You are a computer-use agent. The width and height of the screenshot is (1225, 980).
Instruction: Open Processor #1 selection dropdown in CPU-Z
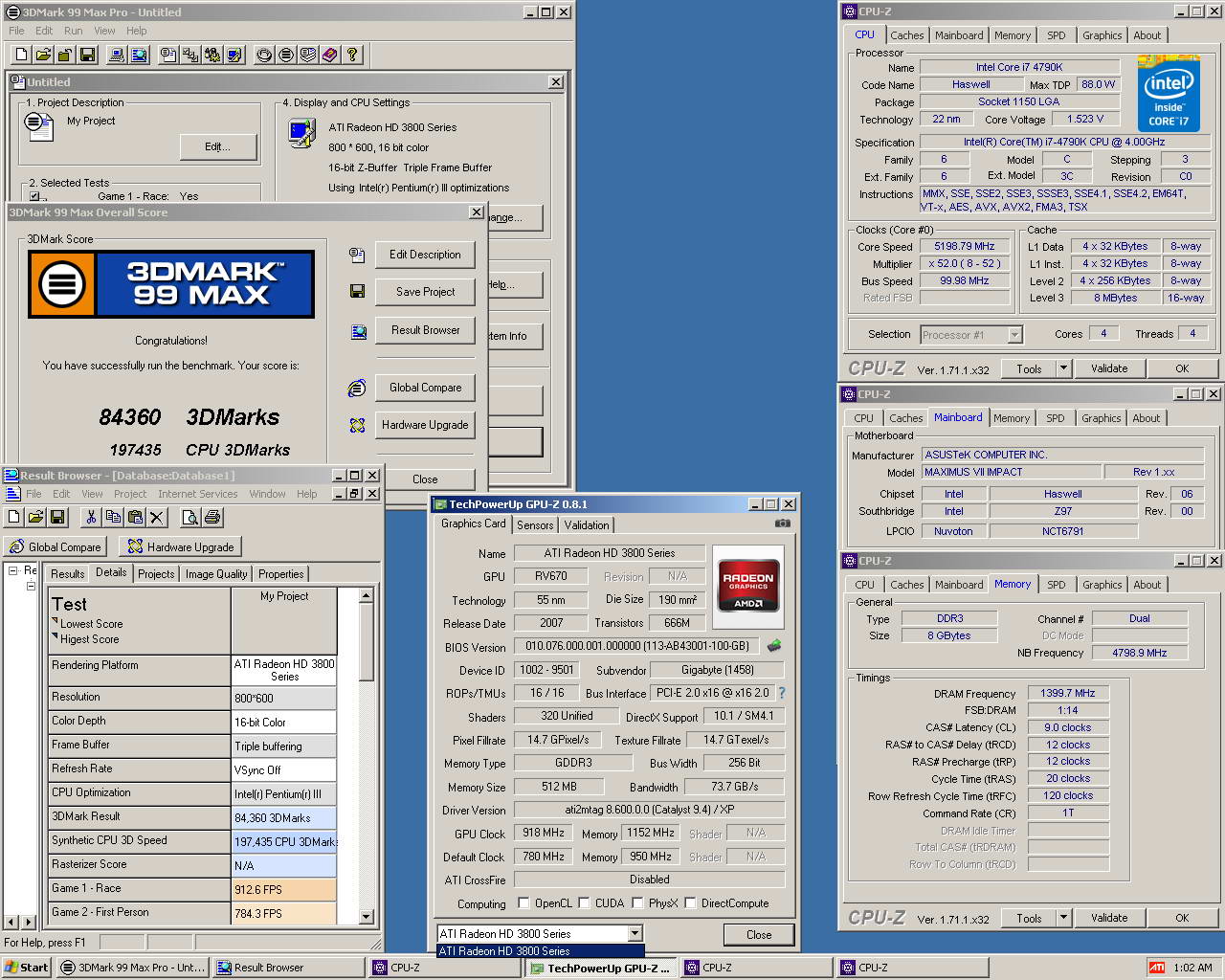coord(1014,335)
